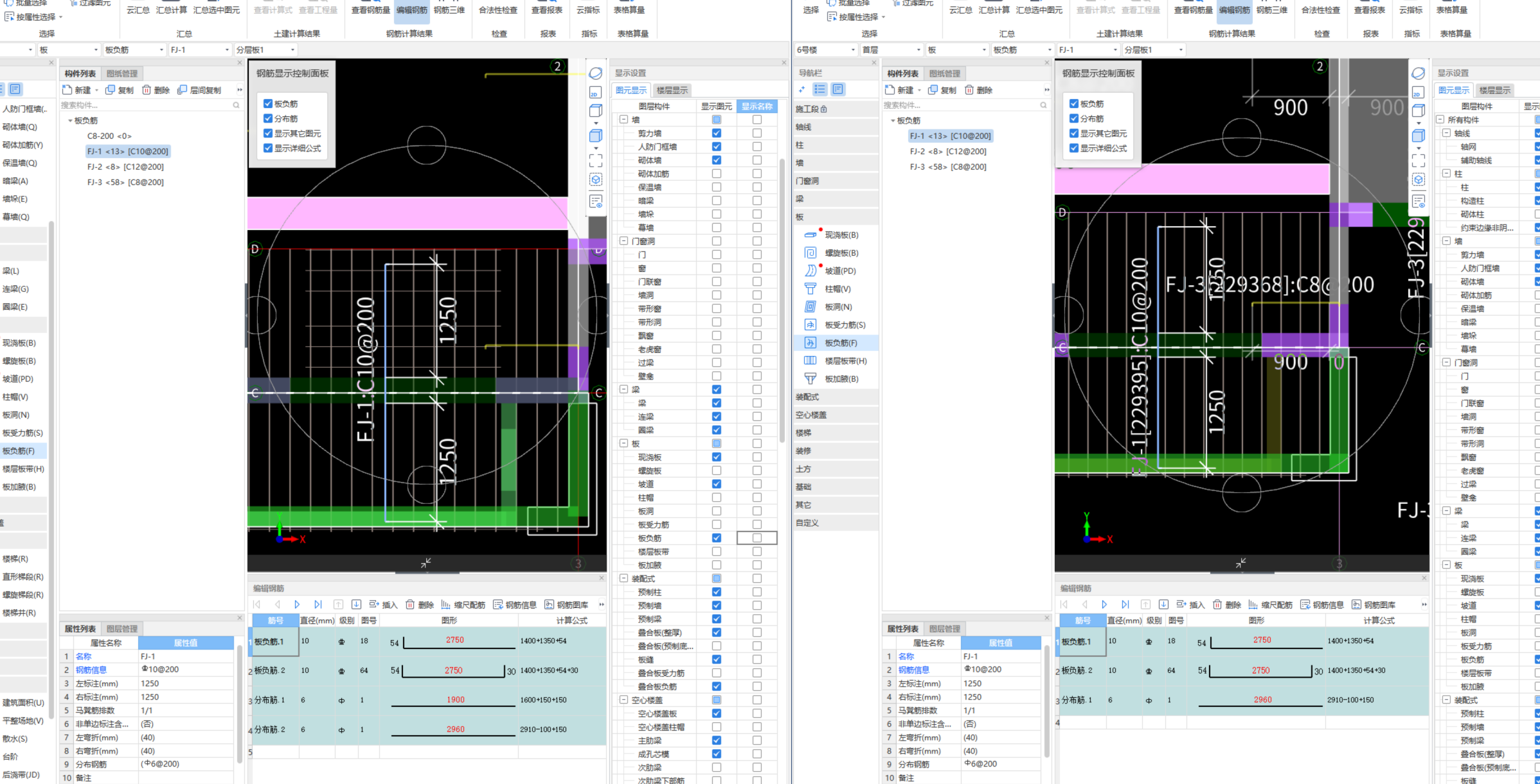This screenshot has height=784, width=1540.
Task: Enable 砌体加筋 display checkbox in left display settings
Action: point(717,174)
